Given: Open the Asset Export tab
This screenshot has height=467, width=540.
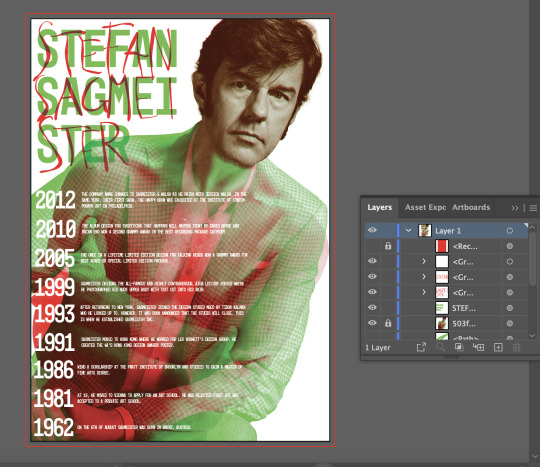Looking at the screenshot, I should click(425, 207).
